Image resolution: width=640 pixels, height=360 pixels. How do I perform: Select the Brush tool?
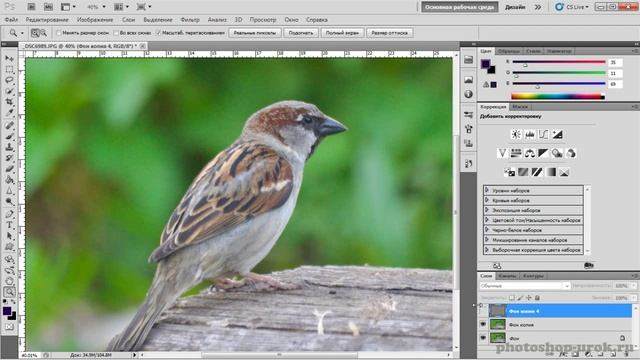(9, 136)
